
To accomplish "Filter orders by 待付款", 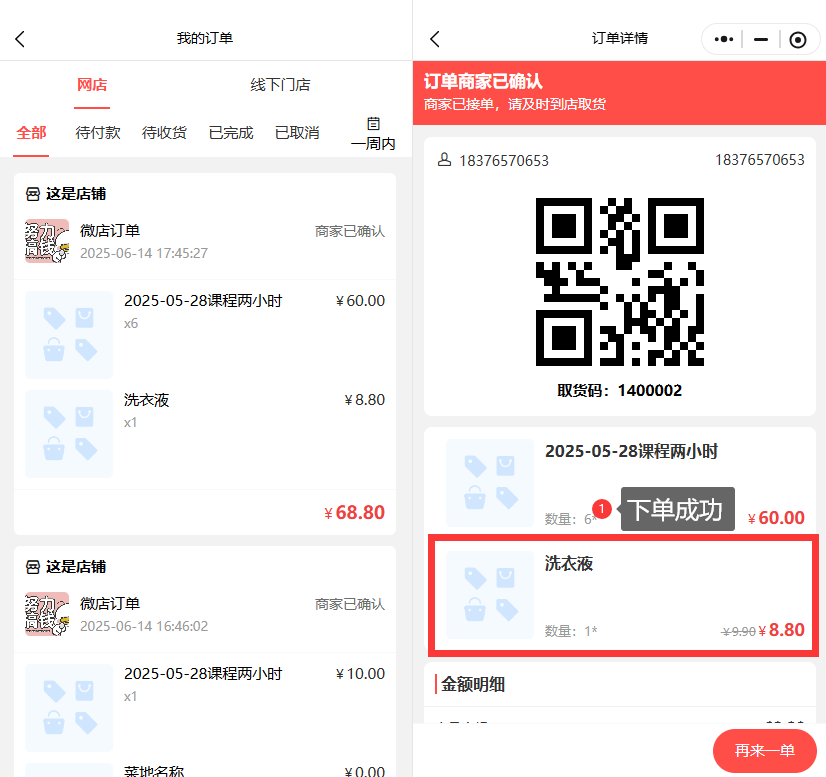I will [98, 133].
